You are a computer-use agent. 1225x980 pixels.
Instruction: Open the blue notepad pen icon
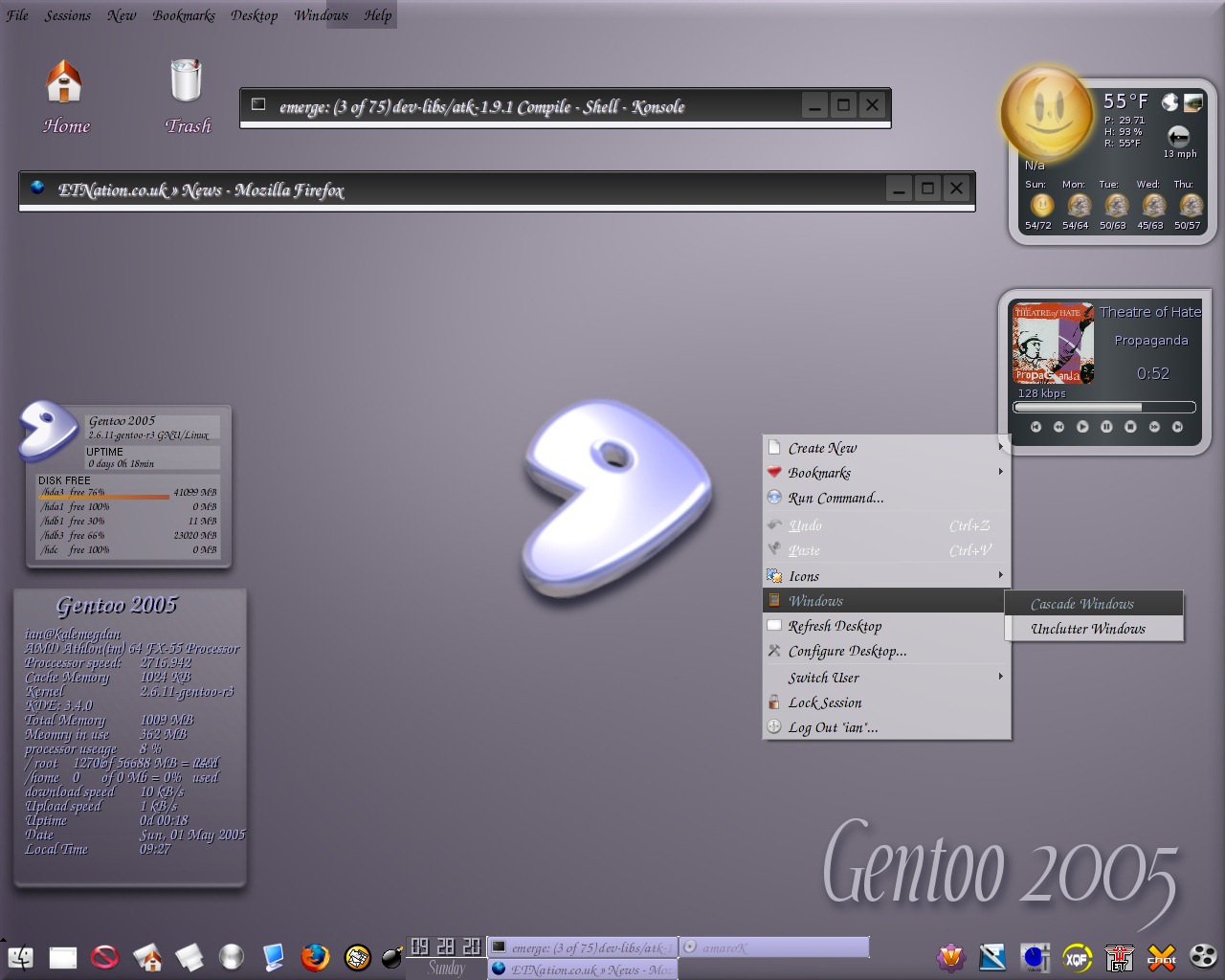click(992, 957)
